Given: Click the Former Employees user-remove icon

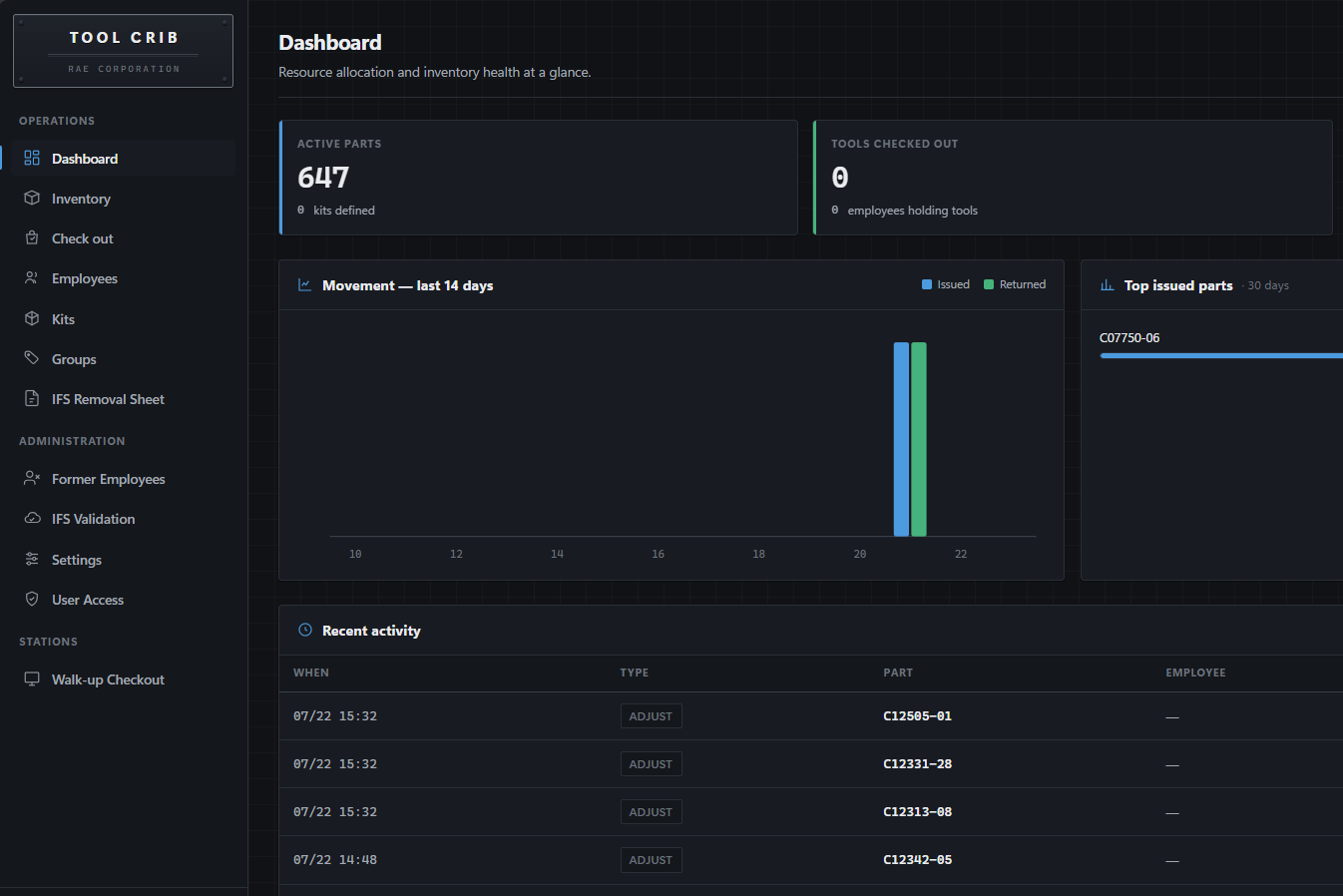Looking at the screenshot, I should point(32,479).
